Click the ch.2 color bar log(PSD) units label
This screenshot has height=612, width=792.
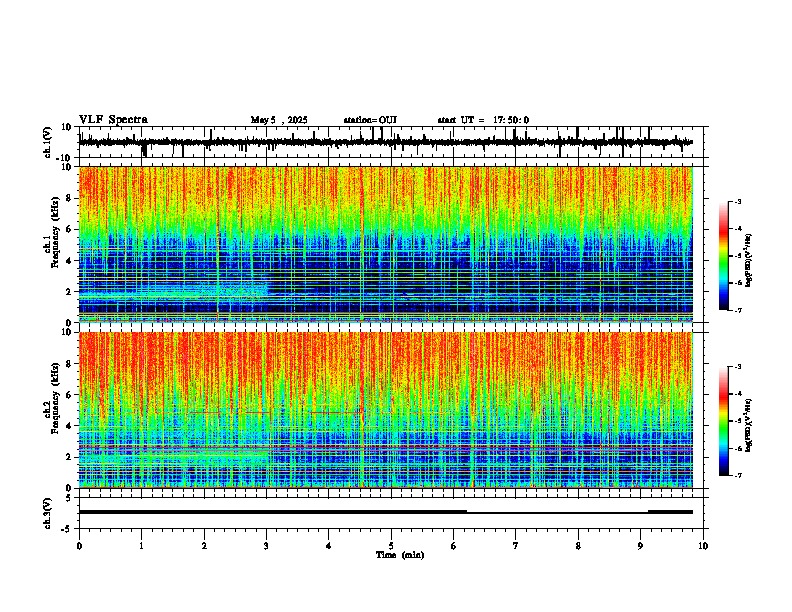tap(749, 425)
